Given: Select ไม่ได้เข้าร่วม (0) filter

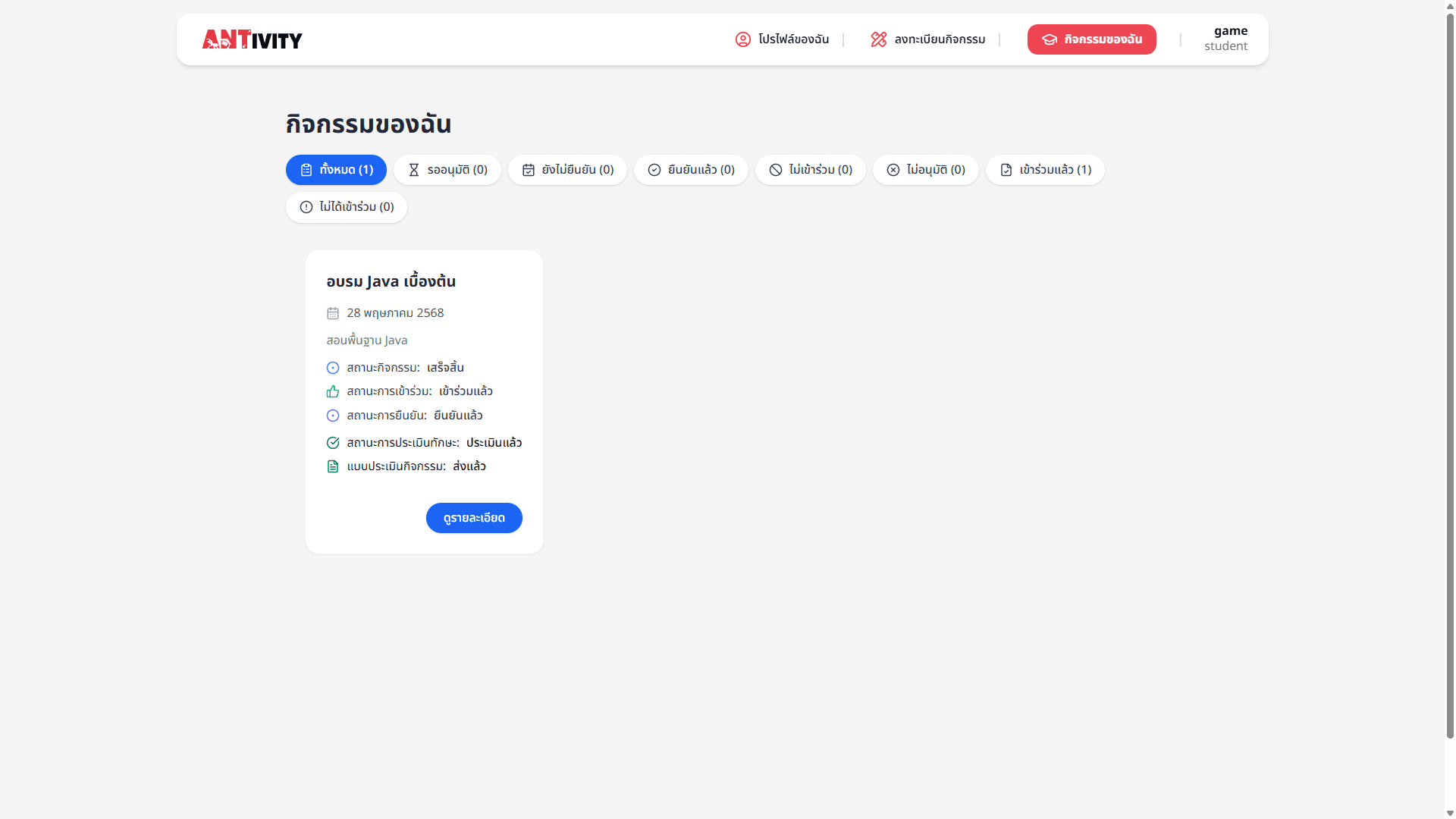Looking at the screenshot, I should coord(347,207).
